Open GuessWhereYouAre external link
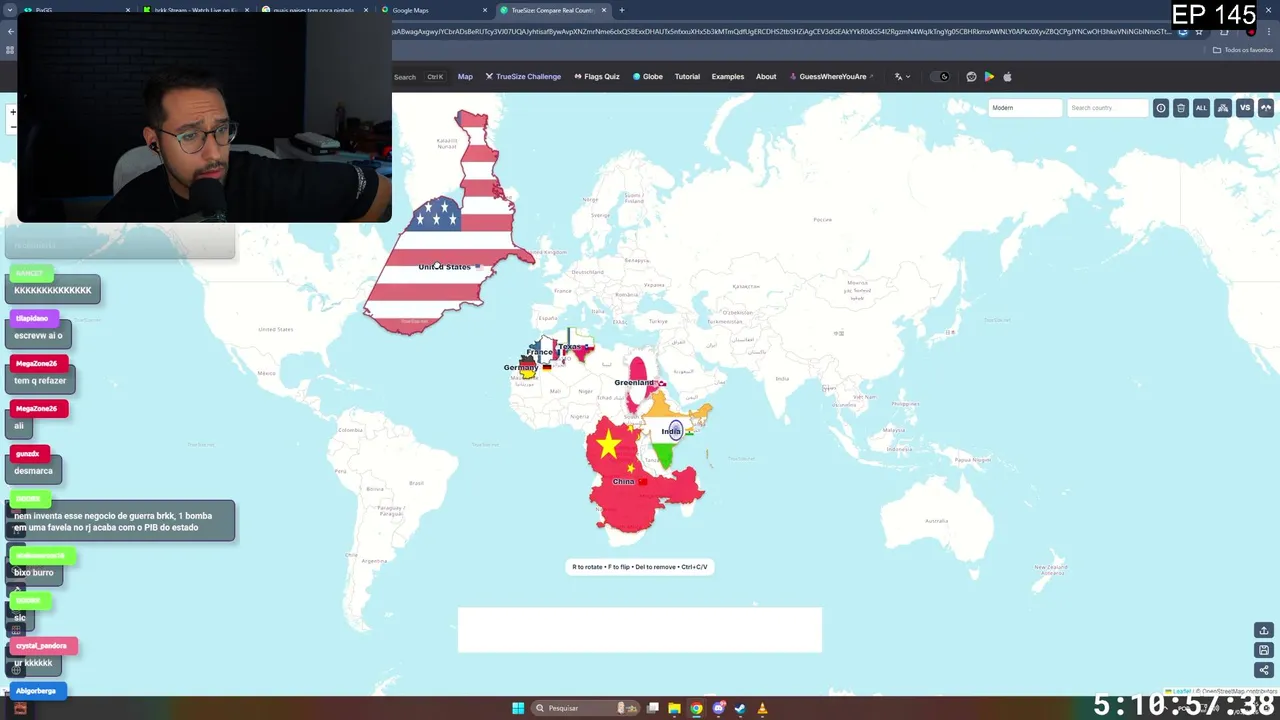The height and width of the screenshot is (720, 1280). (831, 77)
